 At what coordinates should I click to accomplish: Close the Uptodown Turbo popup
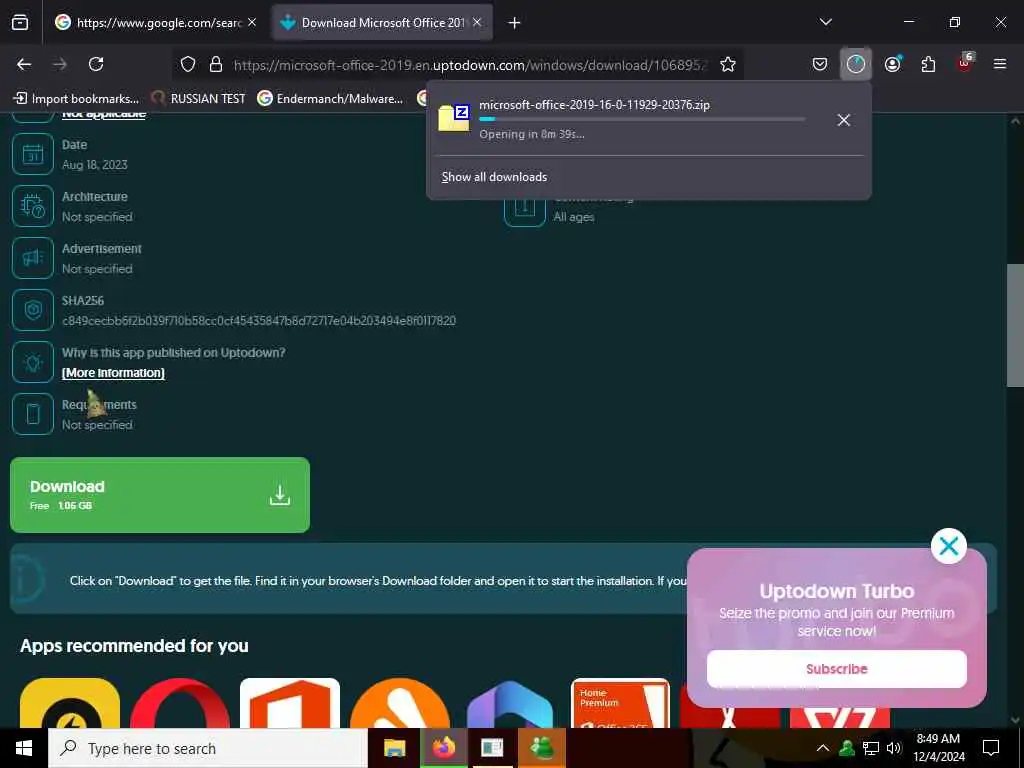click(x=948, y=546)
